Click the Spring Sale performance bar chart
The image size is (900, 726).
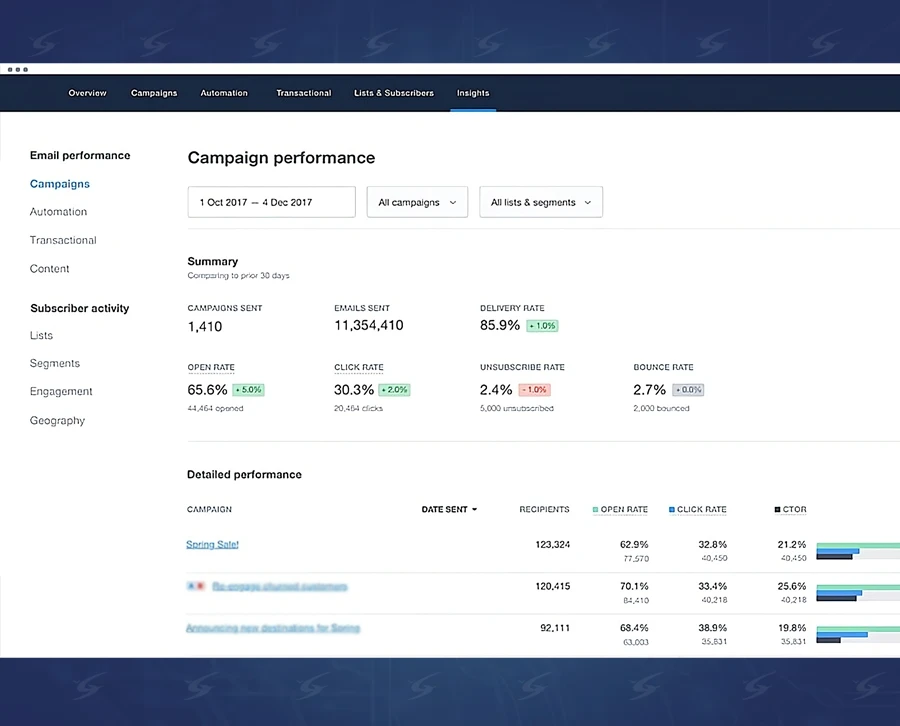point(856,551)
